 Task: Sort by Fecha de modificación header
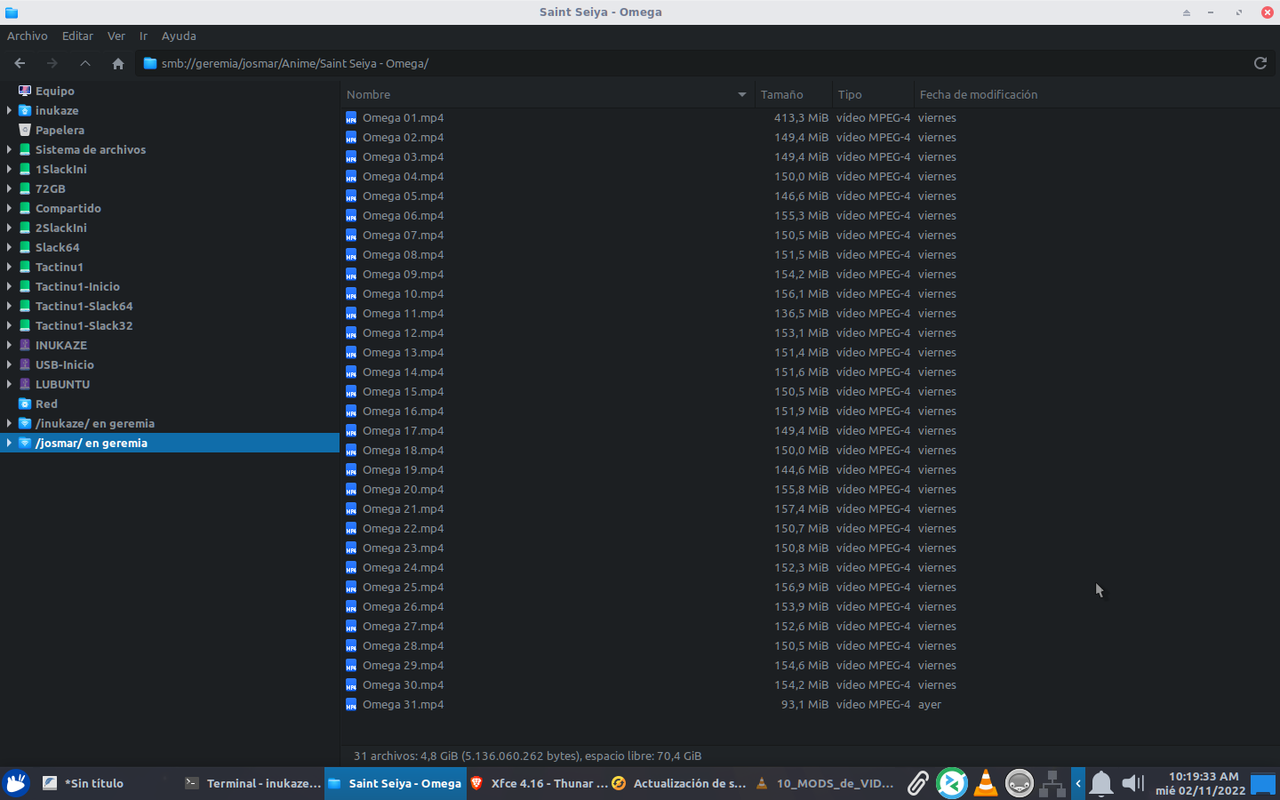pyautogui.click(x=1096, y=95)
